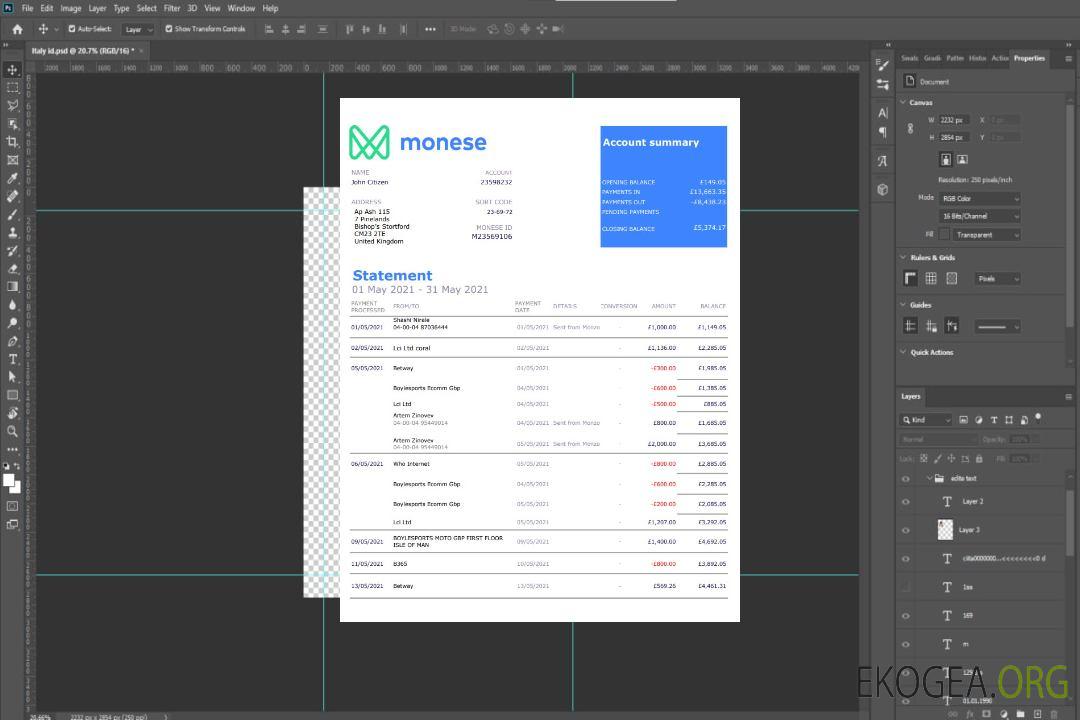Open the layer filter Kind dropdown

coord(926,420)
